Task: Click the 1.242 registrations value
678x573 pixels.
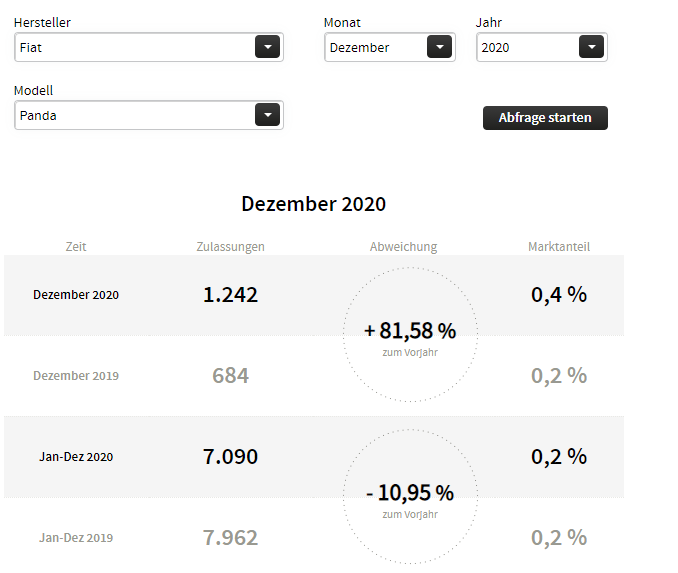Action: 230,295
